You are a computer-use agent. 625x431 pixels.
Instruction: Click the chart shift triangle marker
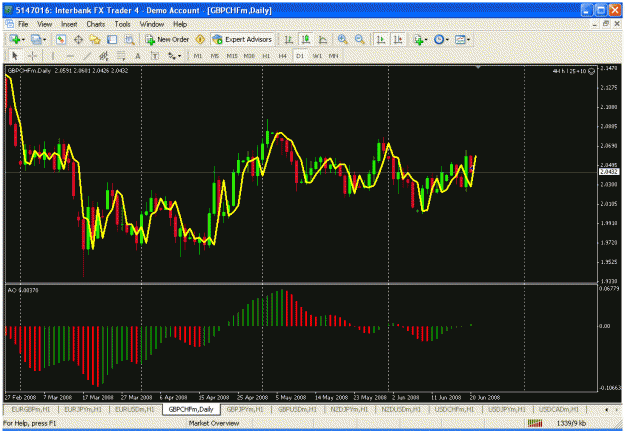pos(478,67)
